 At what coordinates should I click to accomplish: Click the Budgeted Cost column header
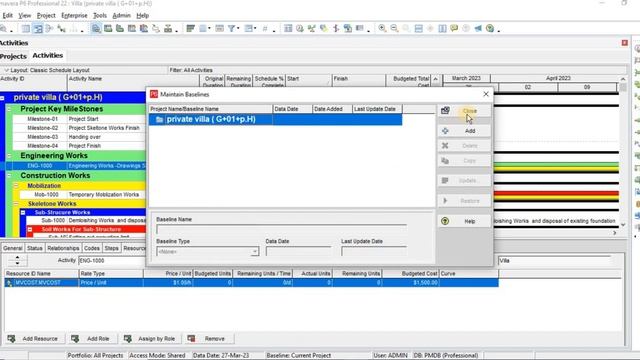click(x=410, y=273)
